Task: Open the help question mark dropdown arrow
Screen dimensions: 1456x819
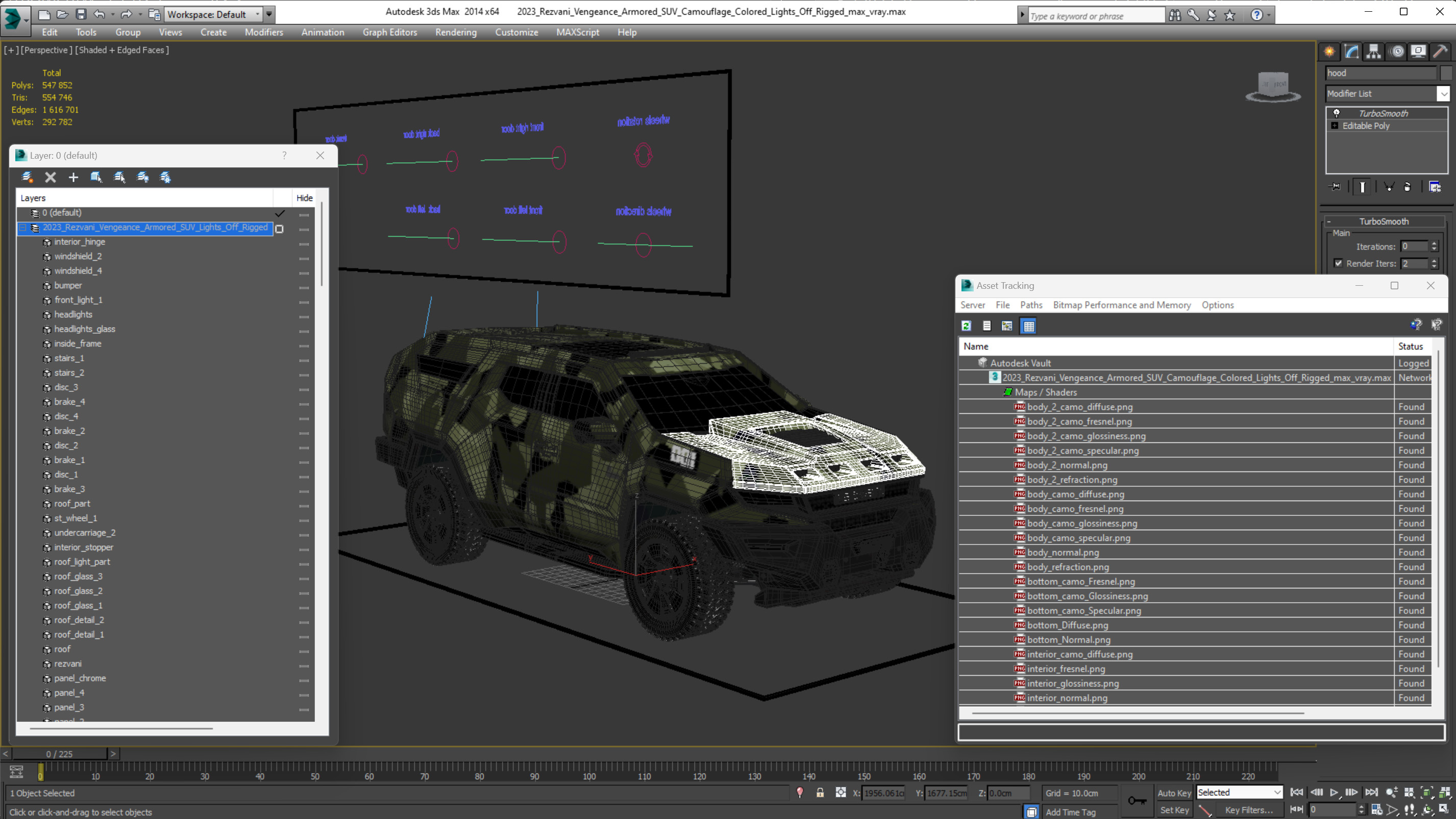Action: pos(1269,15)
